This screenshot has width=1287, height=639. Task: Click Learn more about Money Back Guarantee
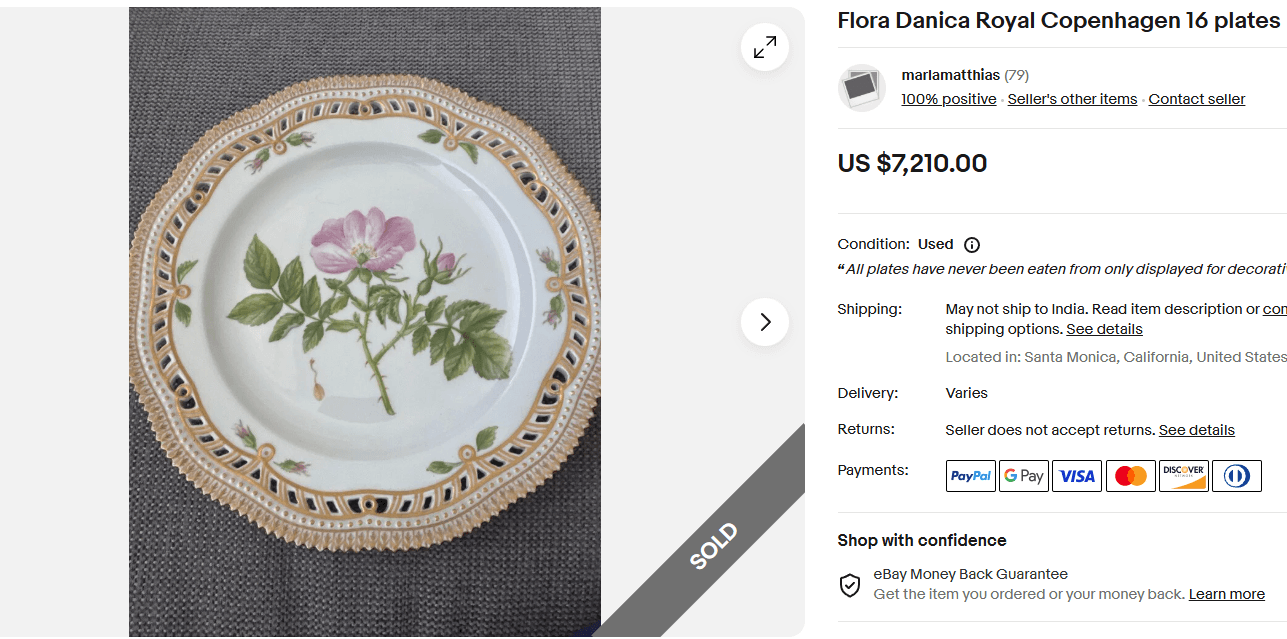(1225, 594)
